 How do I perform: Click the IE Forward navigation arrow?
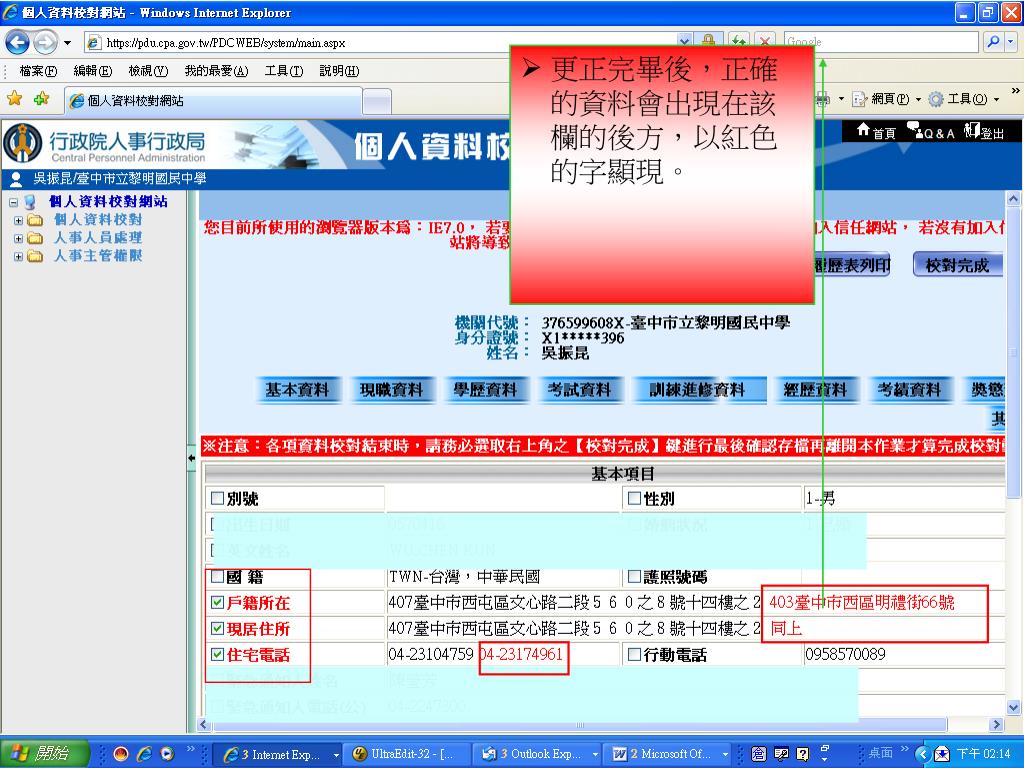45,43
